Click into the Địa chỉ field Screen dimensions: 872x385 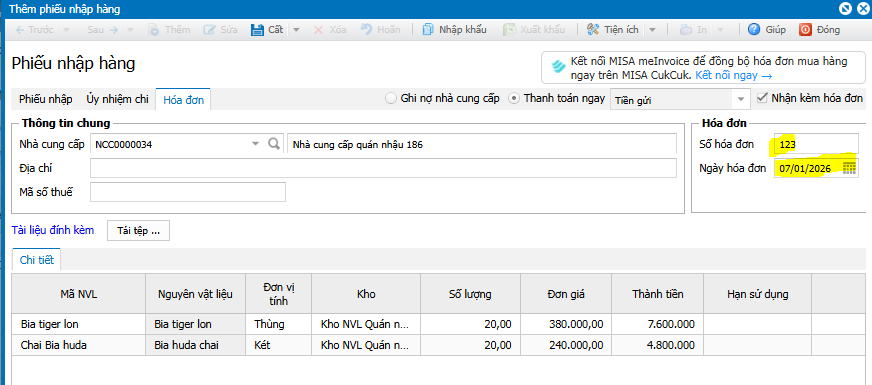pos(383,168)
